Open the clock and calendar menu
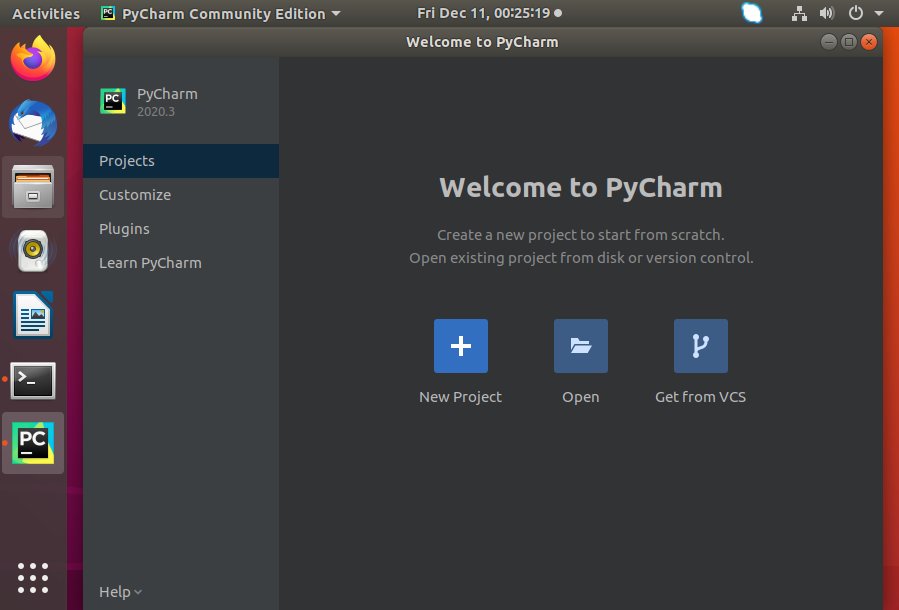Screen dimensions: 899x610 click(x=489, y=13)
